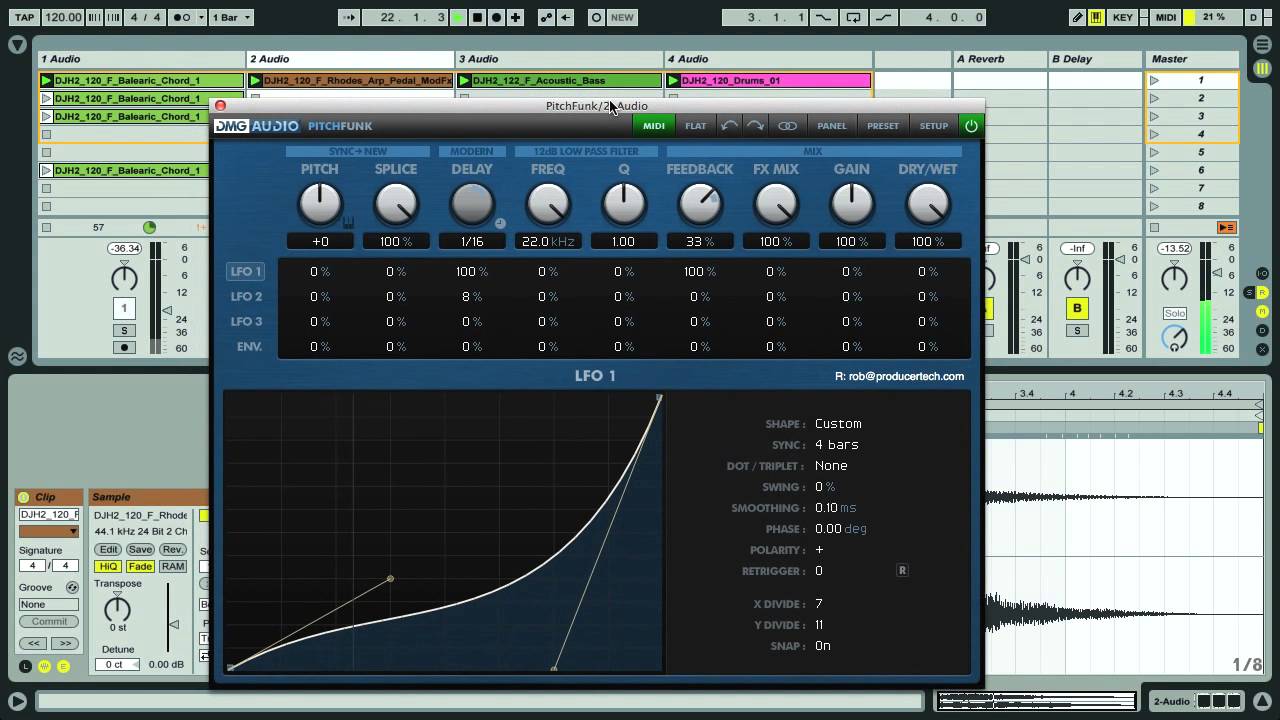
Task: Toggle the LFO POLARITY plus value
Action: coord(819,550)
